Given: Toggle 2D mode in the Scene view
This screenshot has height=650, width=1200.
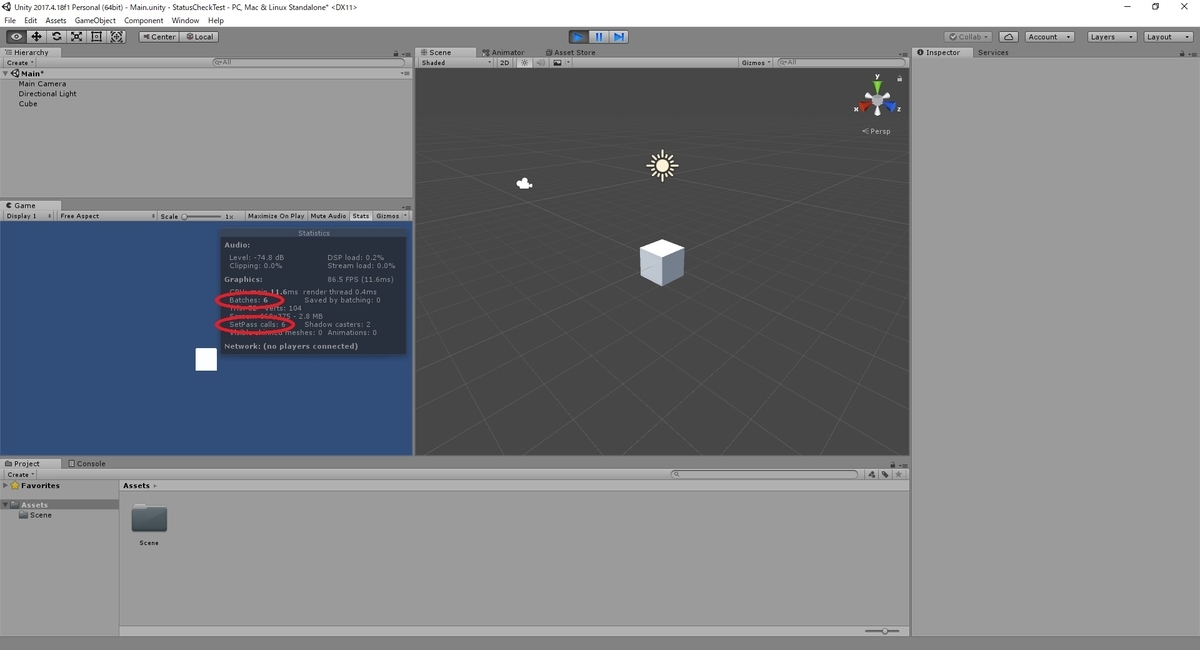Looking at the screenshot, I should pyautogui.click(x=504, y=62).
